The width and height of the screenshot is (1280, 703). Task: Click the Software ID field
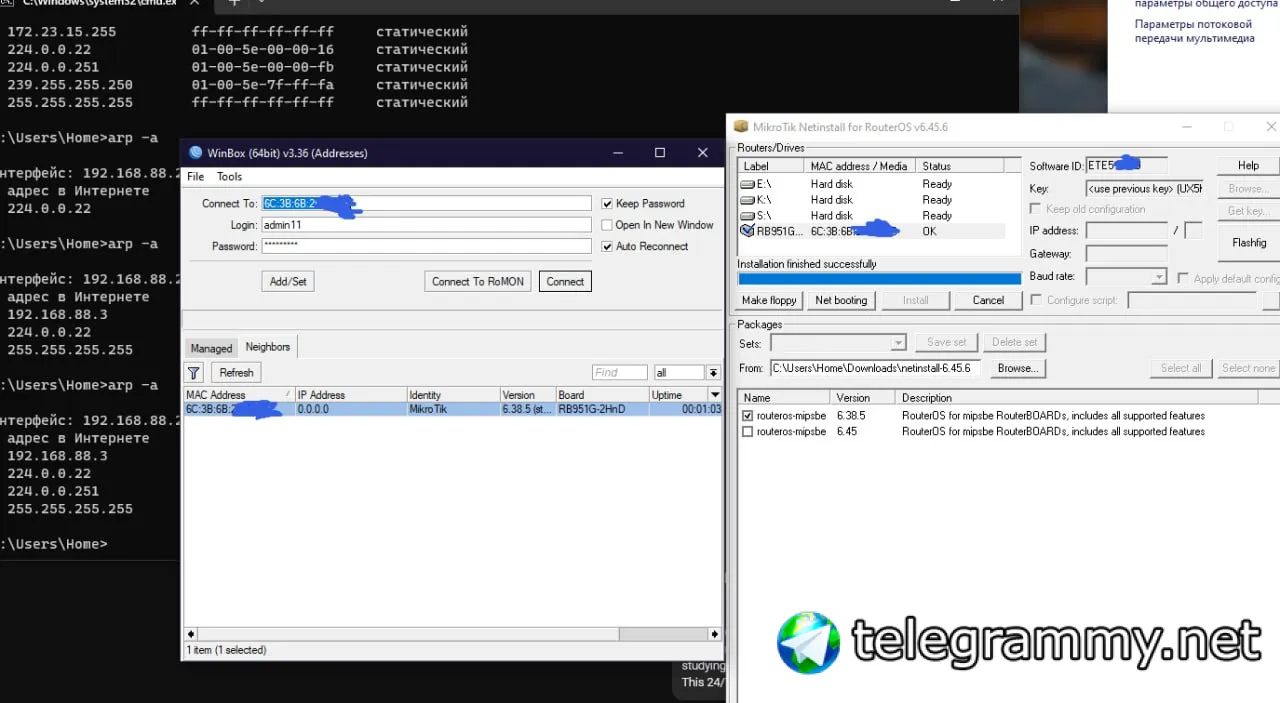tap(1126, 166)
